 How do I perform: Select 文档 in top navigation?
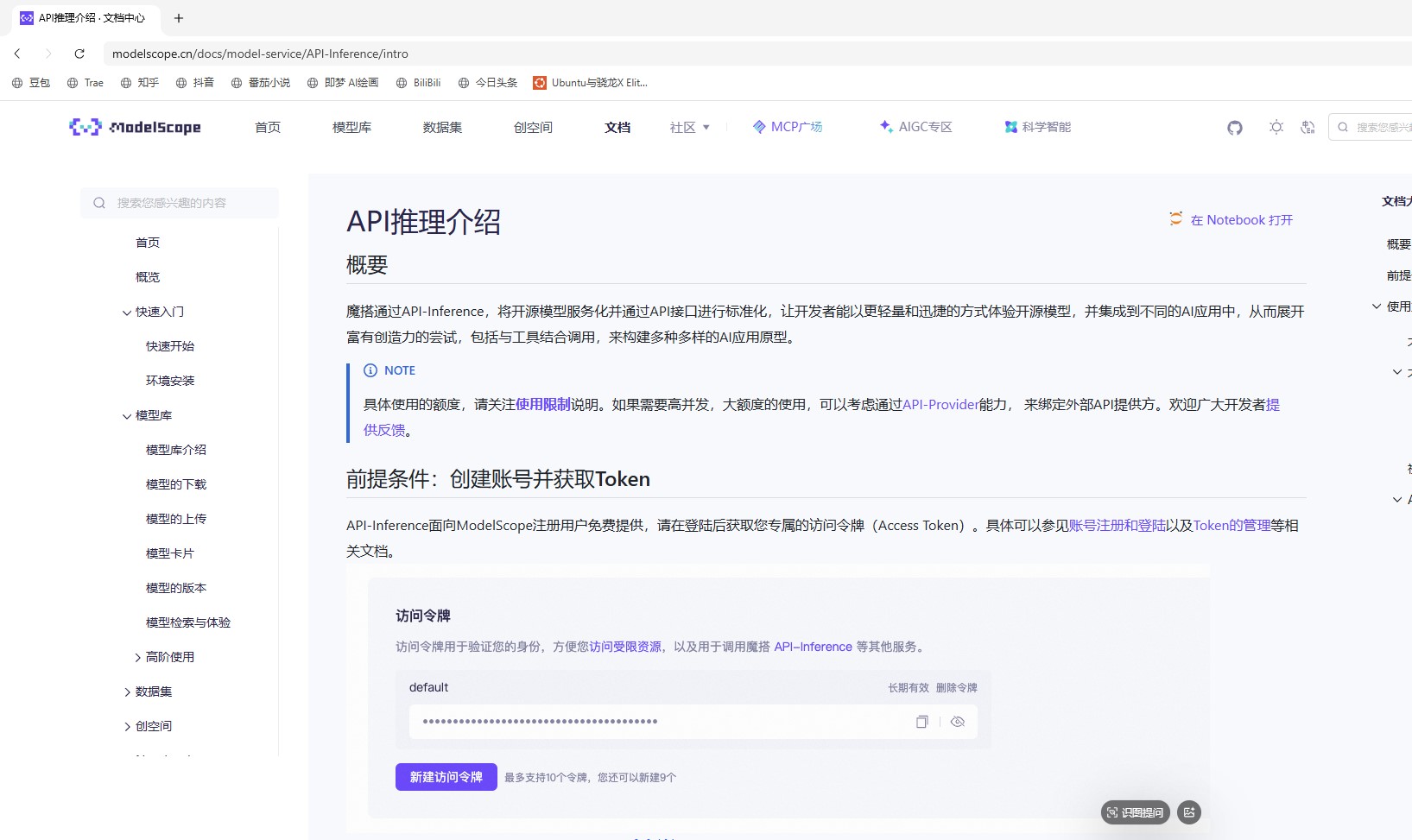(x=617, y=128)
